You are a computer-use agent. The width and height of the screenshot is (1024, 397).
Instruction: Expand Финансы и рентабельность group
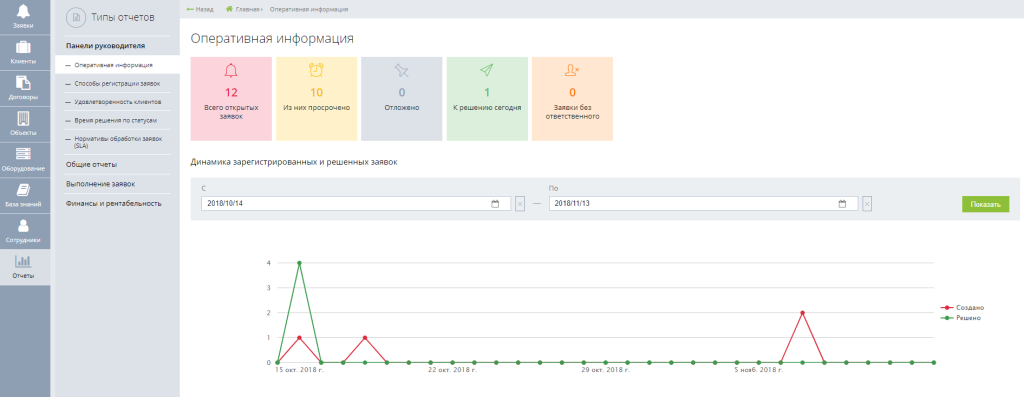[113, 203]
